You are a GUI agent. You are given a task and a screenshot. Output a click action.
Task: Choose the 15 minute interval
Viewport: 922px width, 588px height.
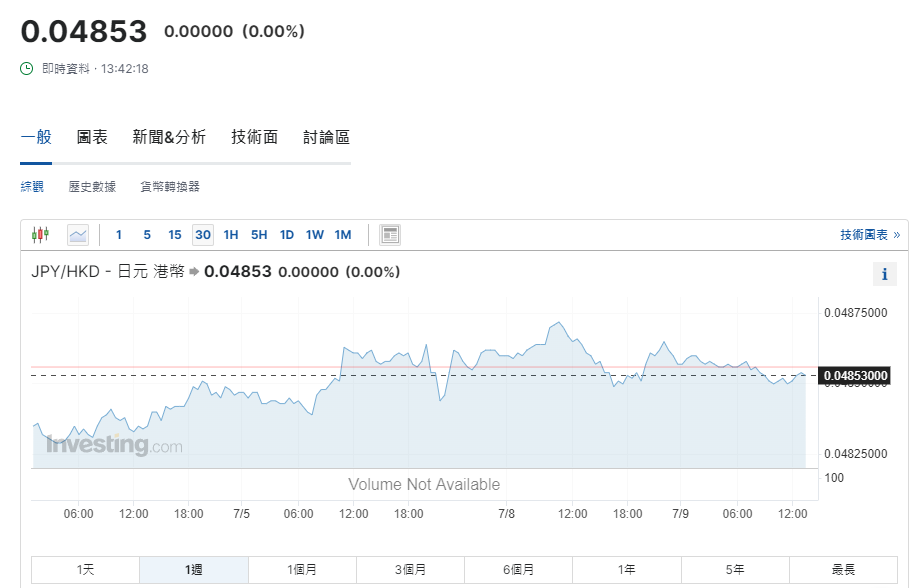coord(175,235)
